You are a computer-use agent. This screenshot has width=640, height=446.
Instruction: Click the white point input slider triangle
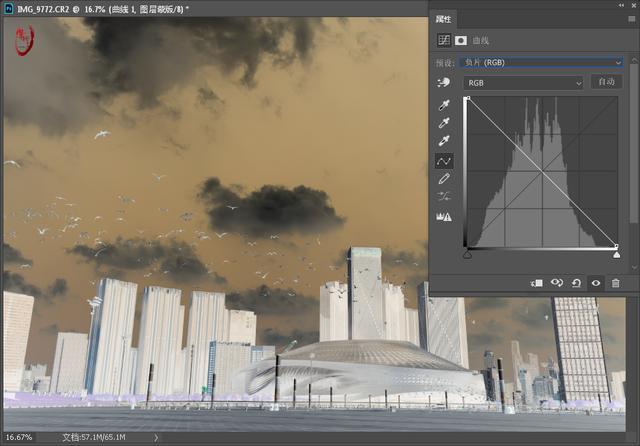point(616,255)
